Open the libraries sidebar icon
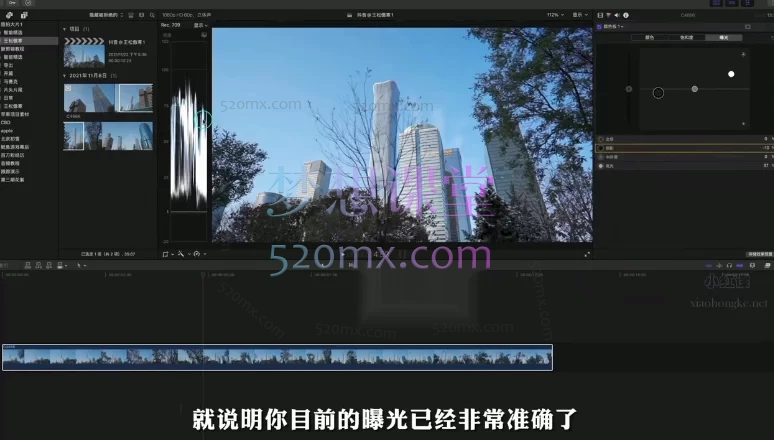This screenshot has height=440, width=774. 8,16
